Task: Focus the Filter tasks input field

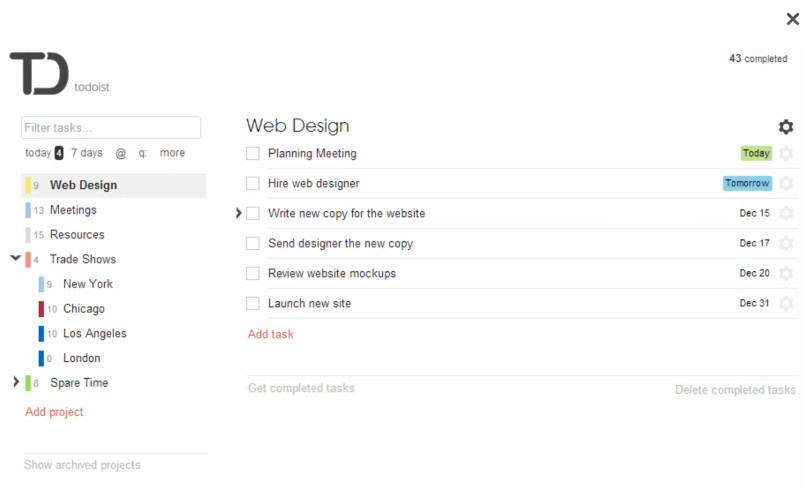Action: [111, 128]
